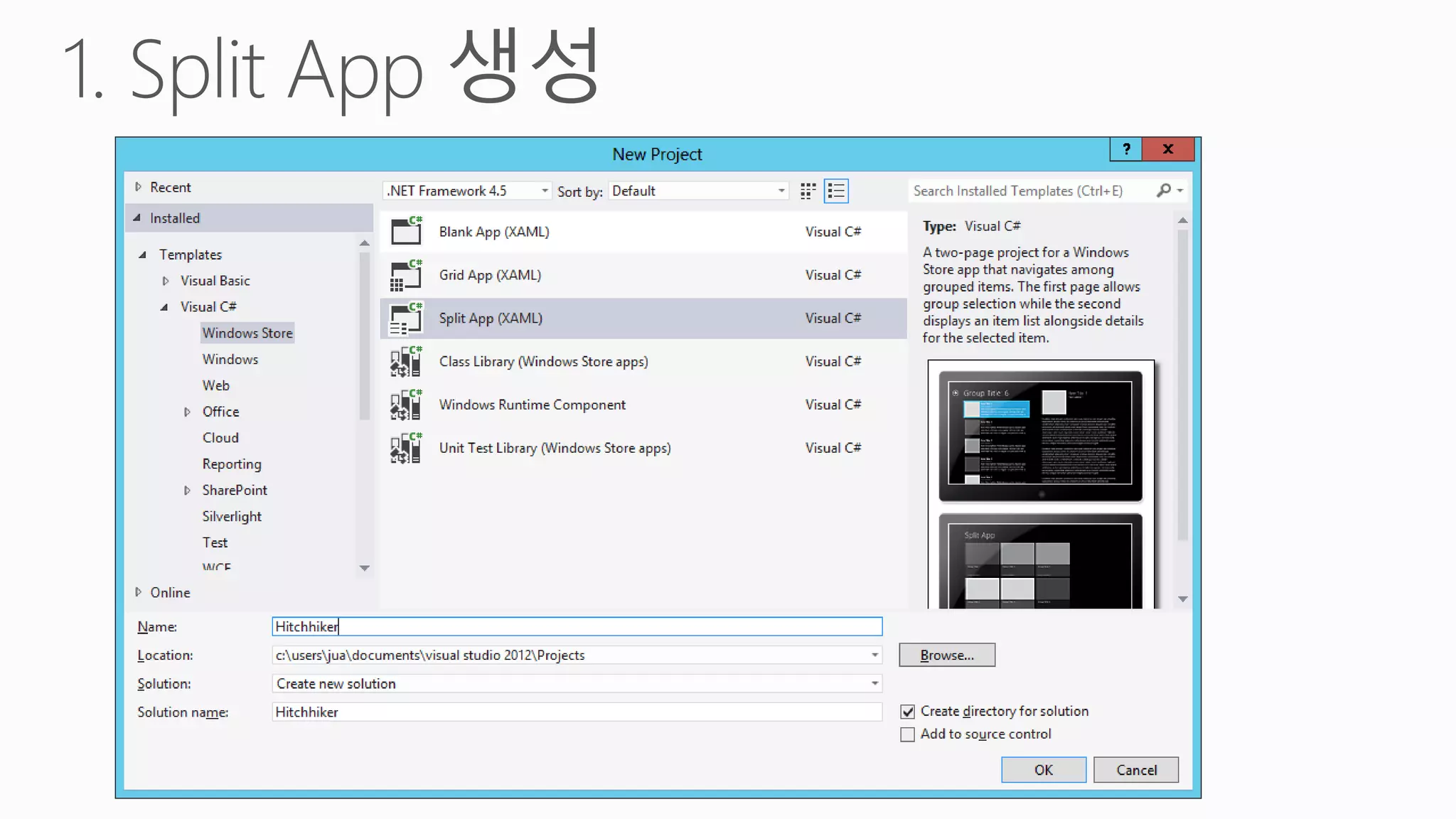Open the Sort by dropdown
Viewport: 1456px width, 819px height.
coord(781,191)
